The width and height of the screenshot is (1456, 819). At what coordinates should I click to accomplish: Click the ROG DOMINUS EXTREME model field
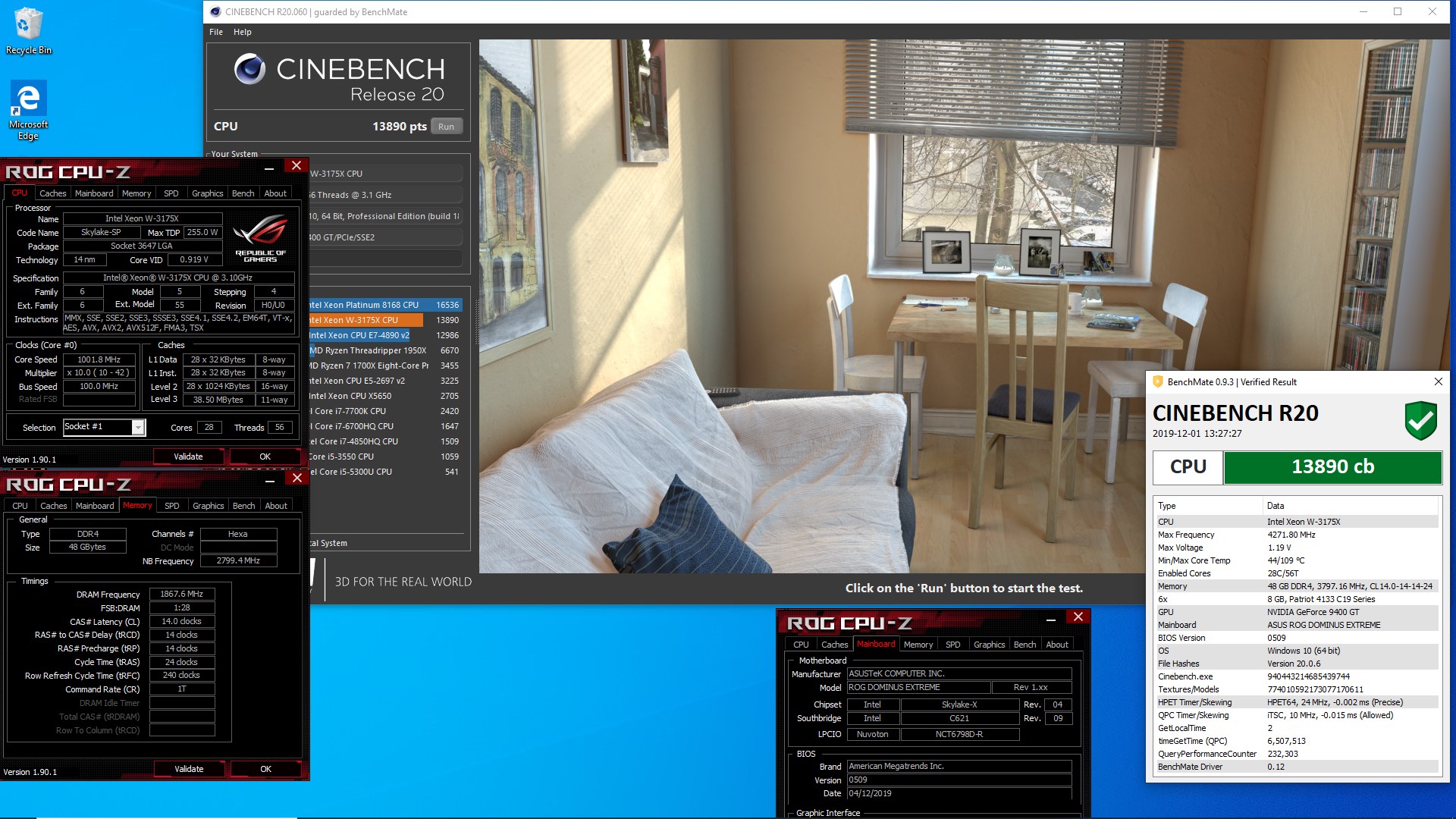[x=918, y=688]
